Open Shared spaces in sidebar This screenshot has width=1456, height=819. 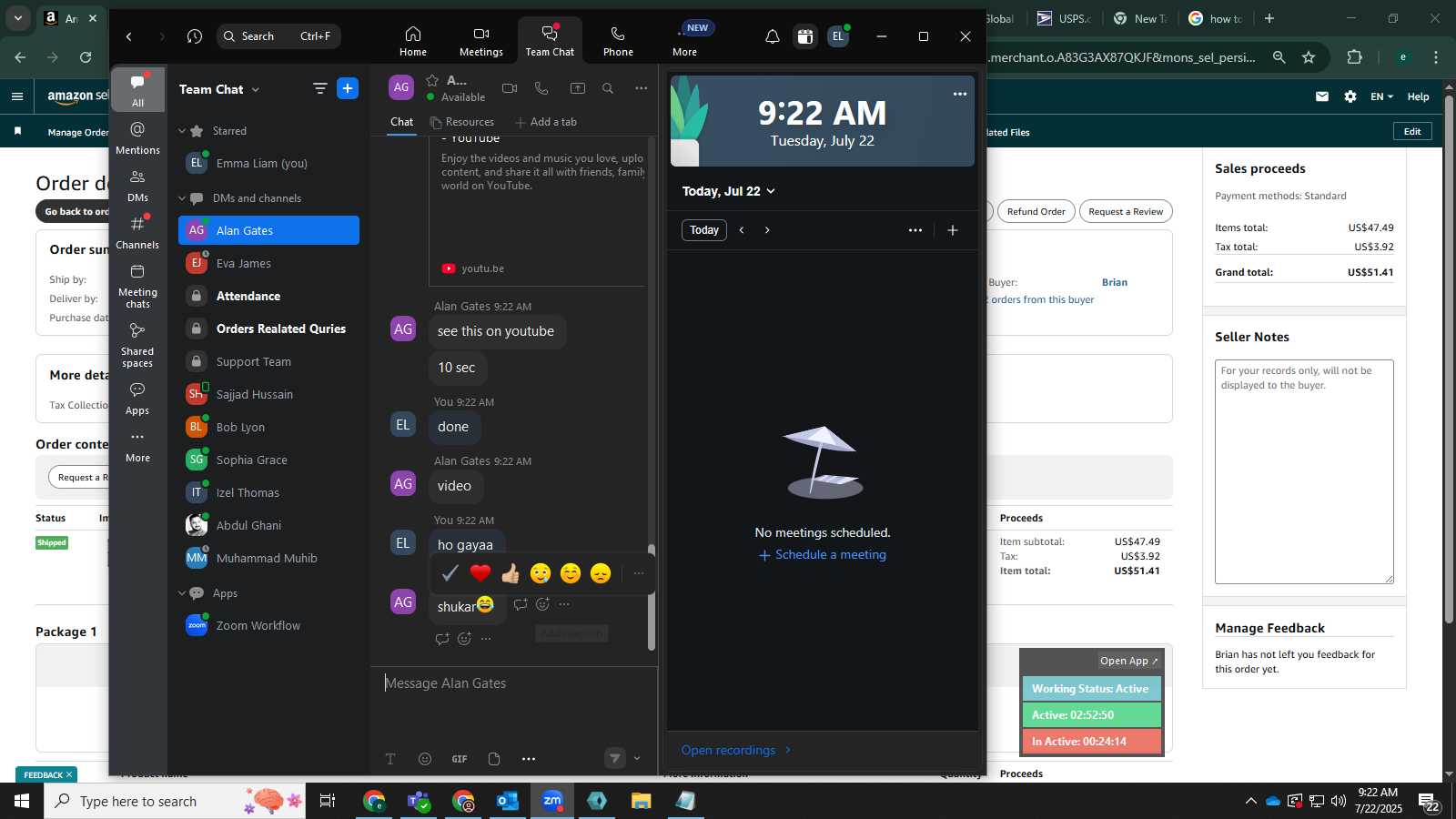(138, 345)
